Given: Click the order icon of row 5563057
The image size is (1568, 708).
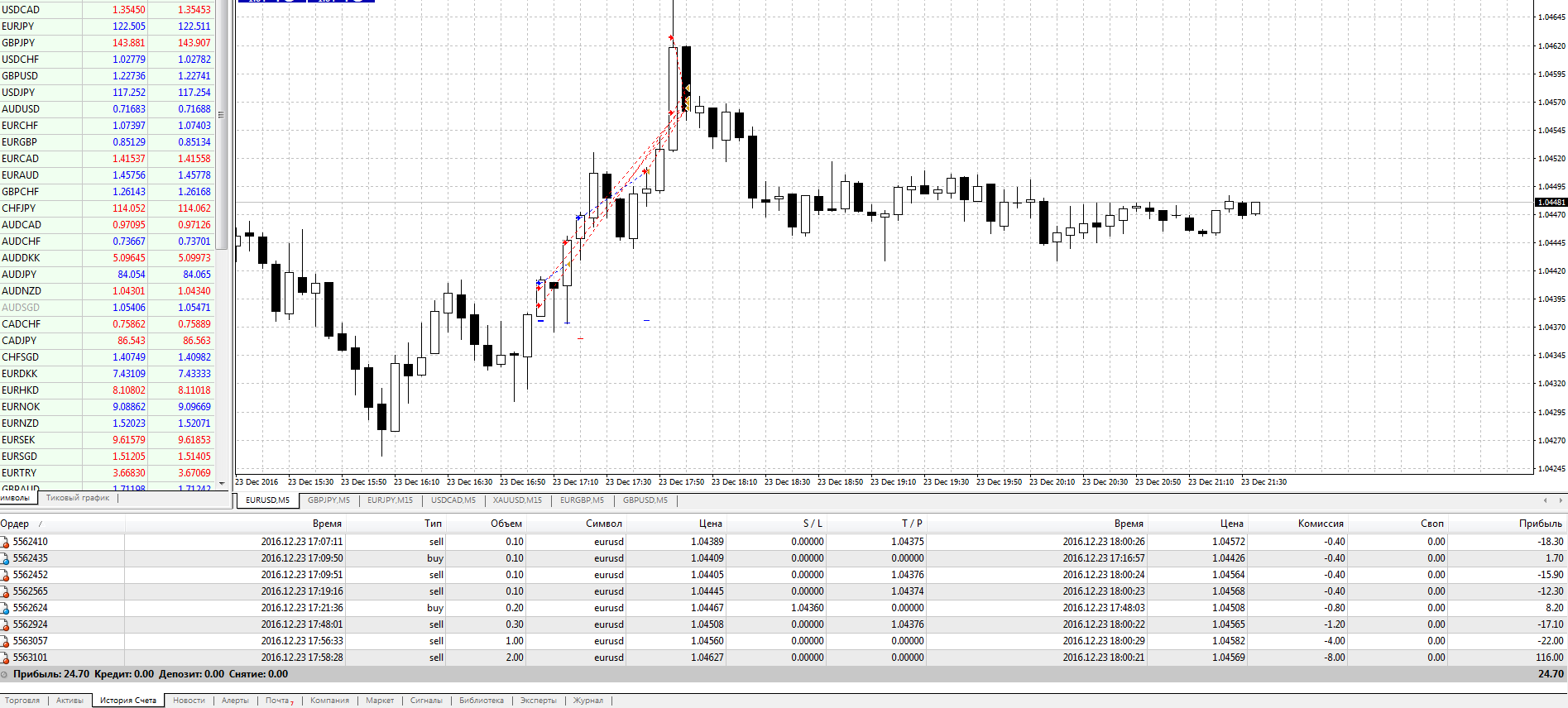Looking at the screenshot, I should [x=5, y=642].
